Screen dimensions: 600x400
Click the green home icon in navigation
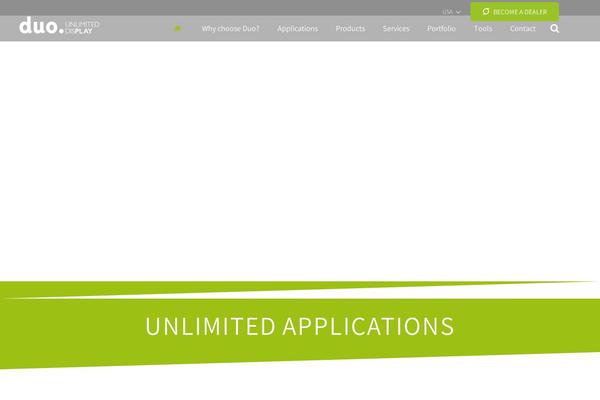click(178, 28)
